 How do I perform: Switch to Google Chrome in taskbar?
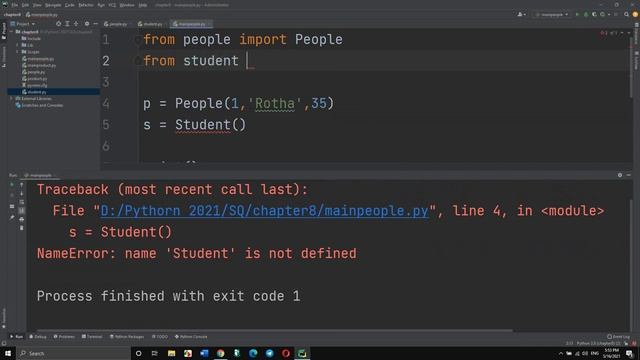(220, 353)
